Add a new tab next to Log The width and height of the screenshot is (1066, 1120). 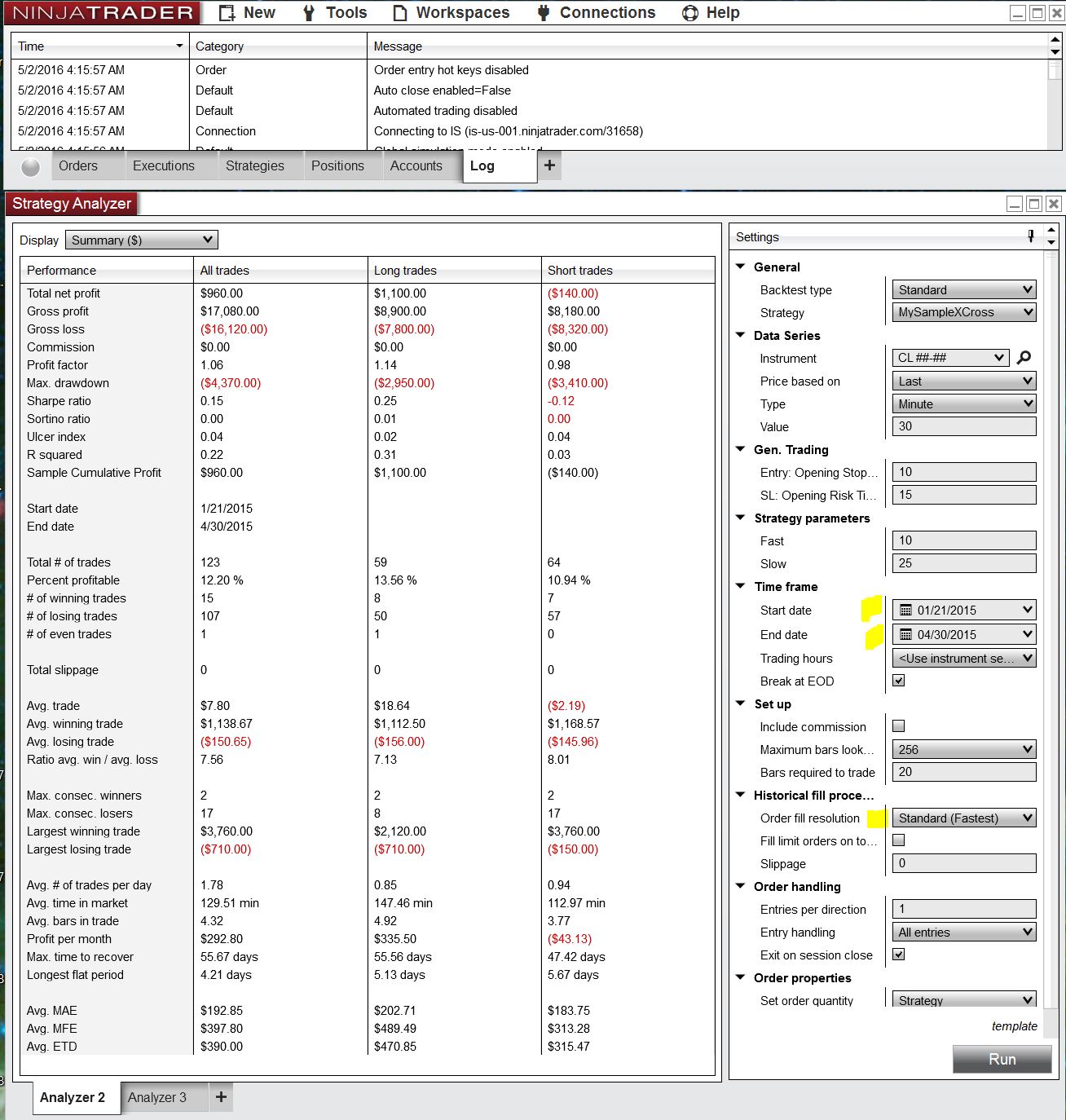click(x=550, y=165)
